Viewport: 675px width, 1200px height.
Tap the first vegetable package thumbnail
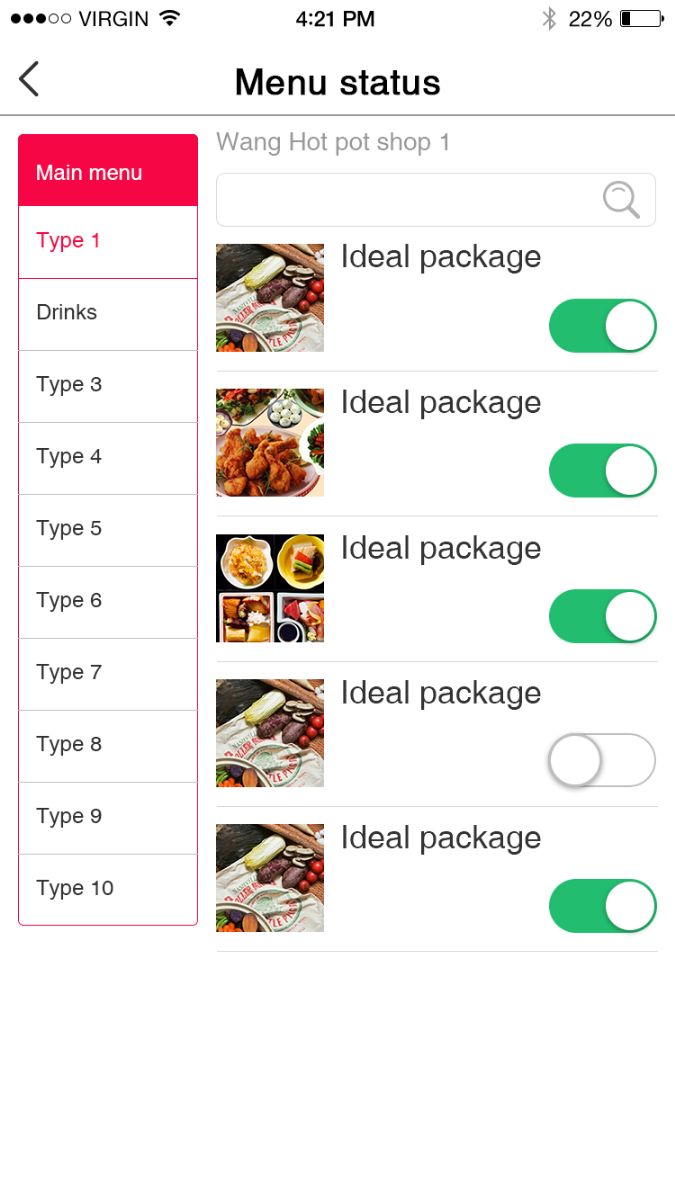[270, 298]
